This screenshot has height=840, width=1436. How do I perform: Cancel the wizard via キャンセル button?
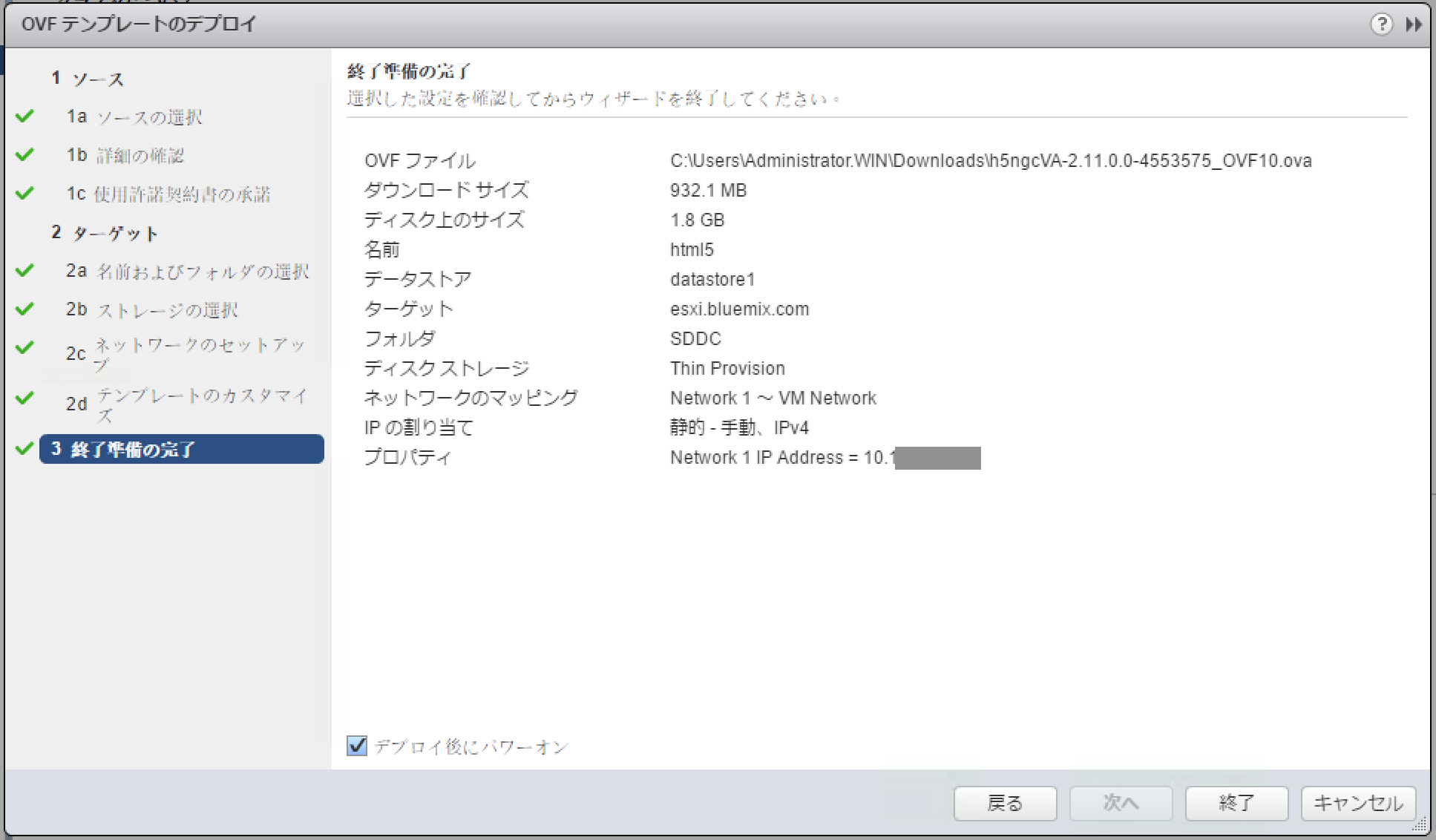(1357, 803)
